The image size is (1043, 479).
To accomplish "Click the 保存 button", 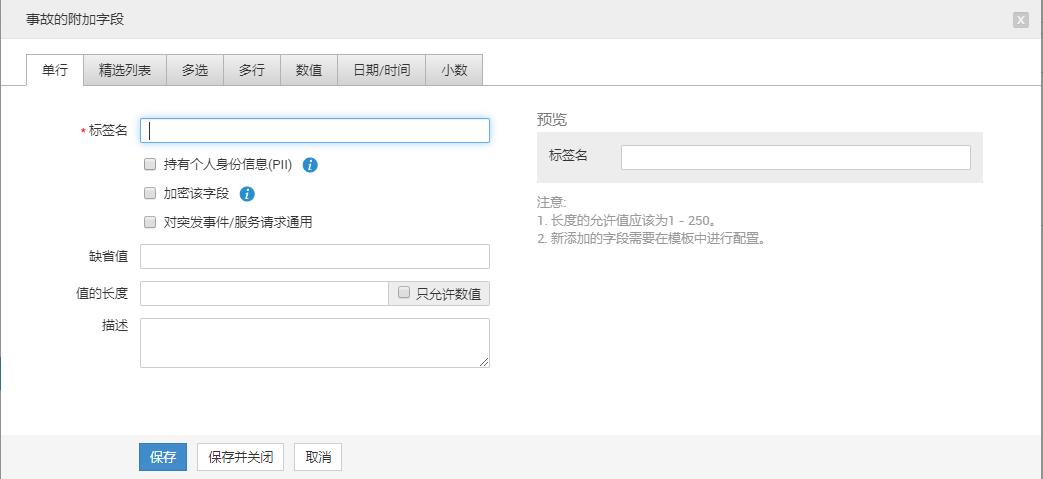I will click(x=162, y=457).
